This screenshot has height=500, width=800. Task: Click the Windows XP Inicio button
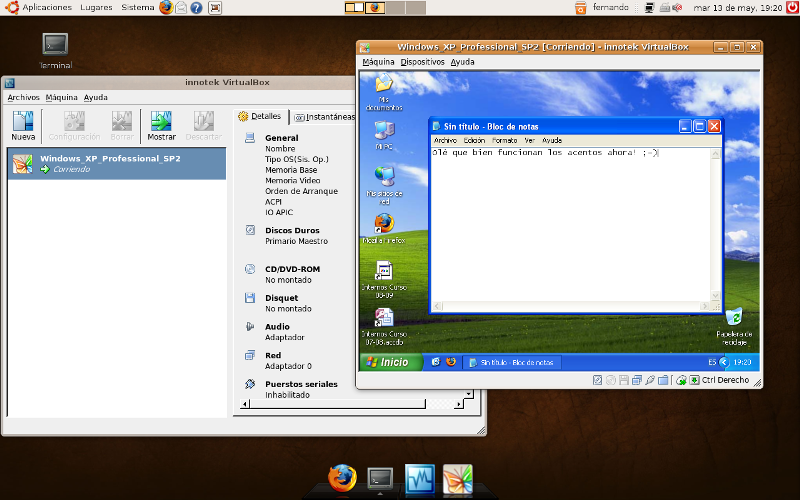pyautogui.click(x=390, y=362)
